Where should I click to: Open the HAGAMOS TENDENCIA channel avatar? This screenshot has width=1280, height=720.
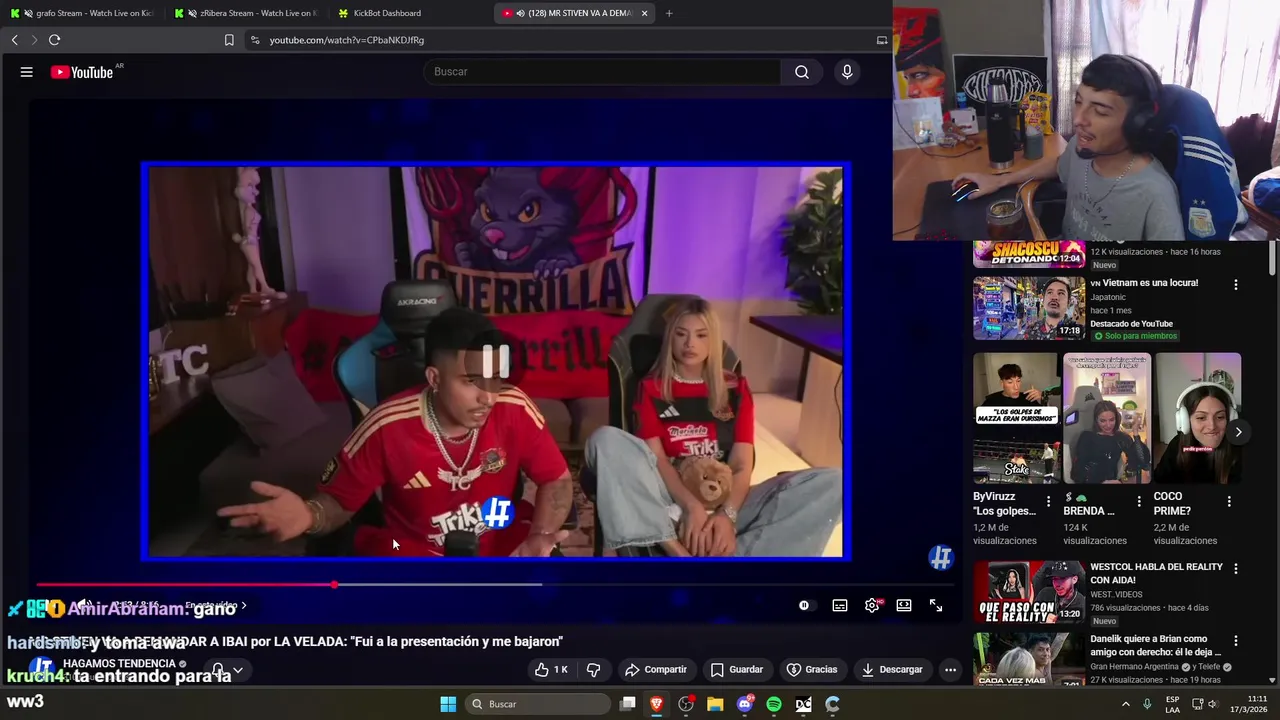click(41, 669)
